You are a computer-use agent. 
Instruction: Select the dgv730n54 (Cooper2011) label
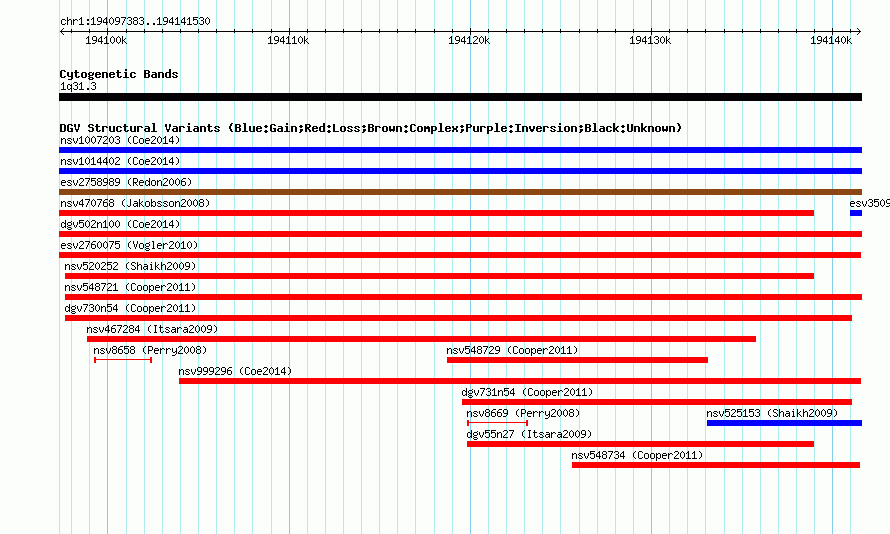(130, 308)
